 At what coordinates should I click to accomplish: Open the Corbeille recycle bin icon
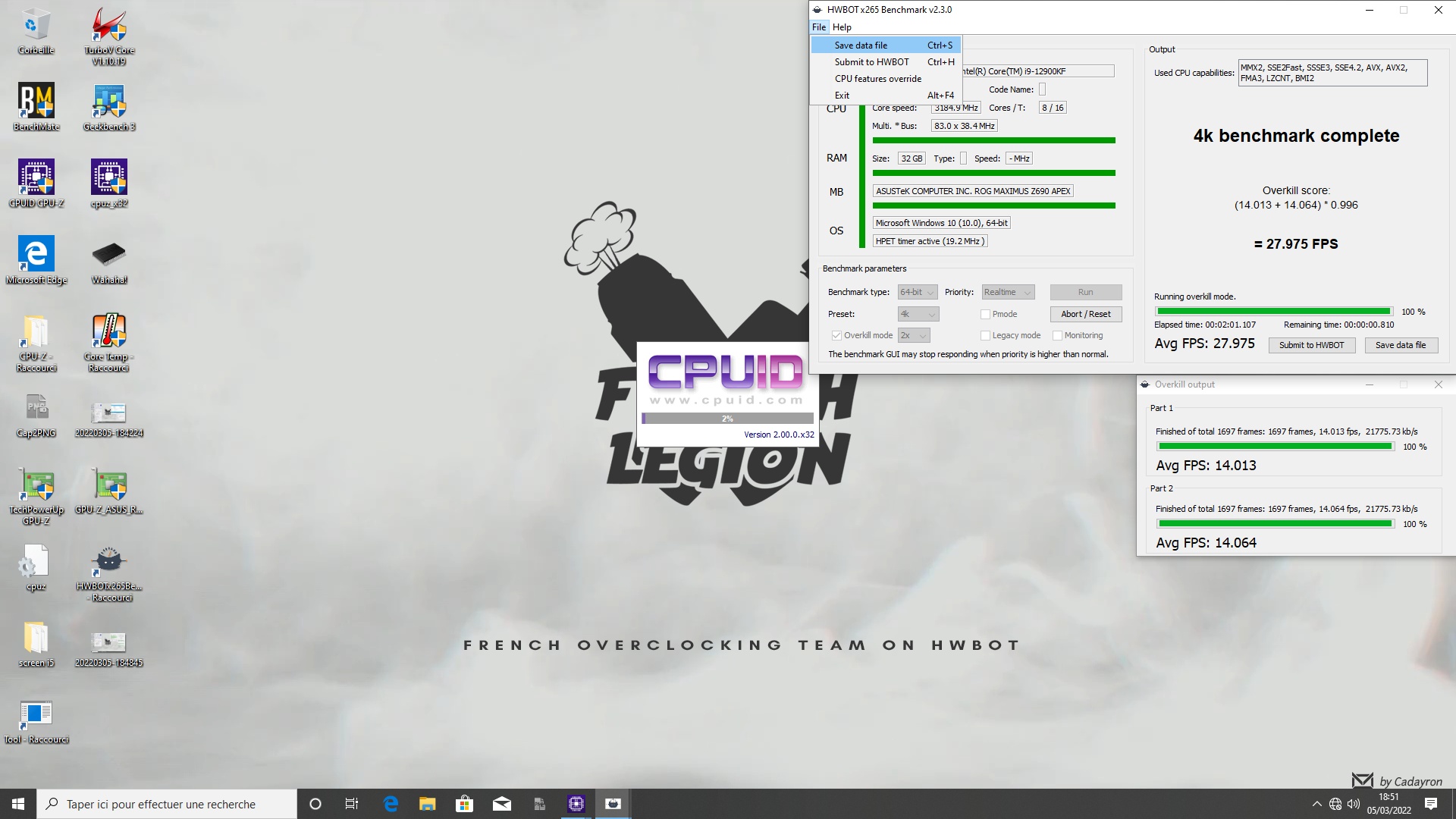pyautogui.click(x=36, y=31)
